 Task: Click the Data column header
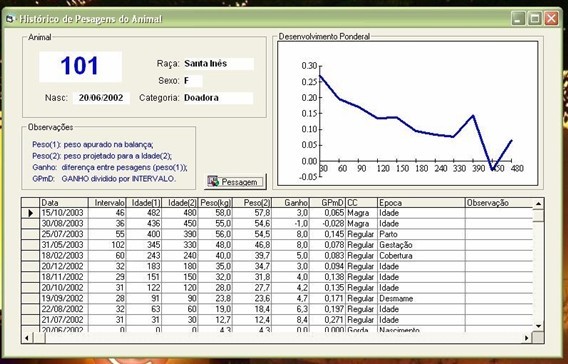coord(64,202)
